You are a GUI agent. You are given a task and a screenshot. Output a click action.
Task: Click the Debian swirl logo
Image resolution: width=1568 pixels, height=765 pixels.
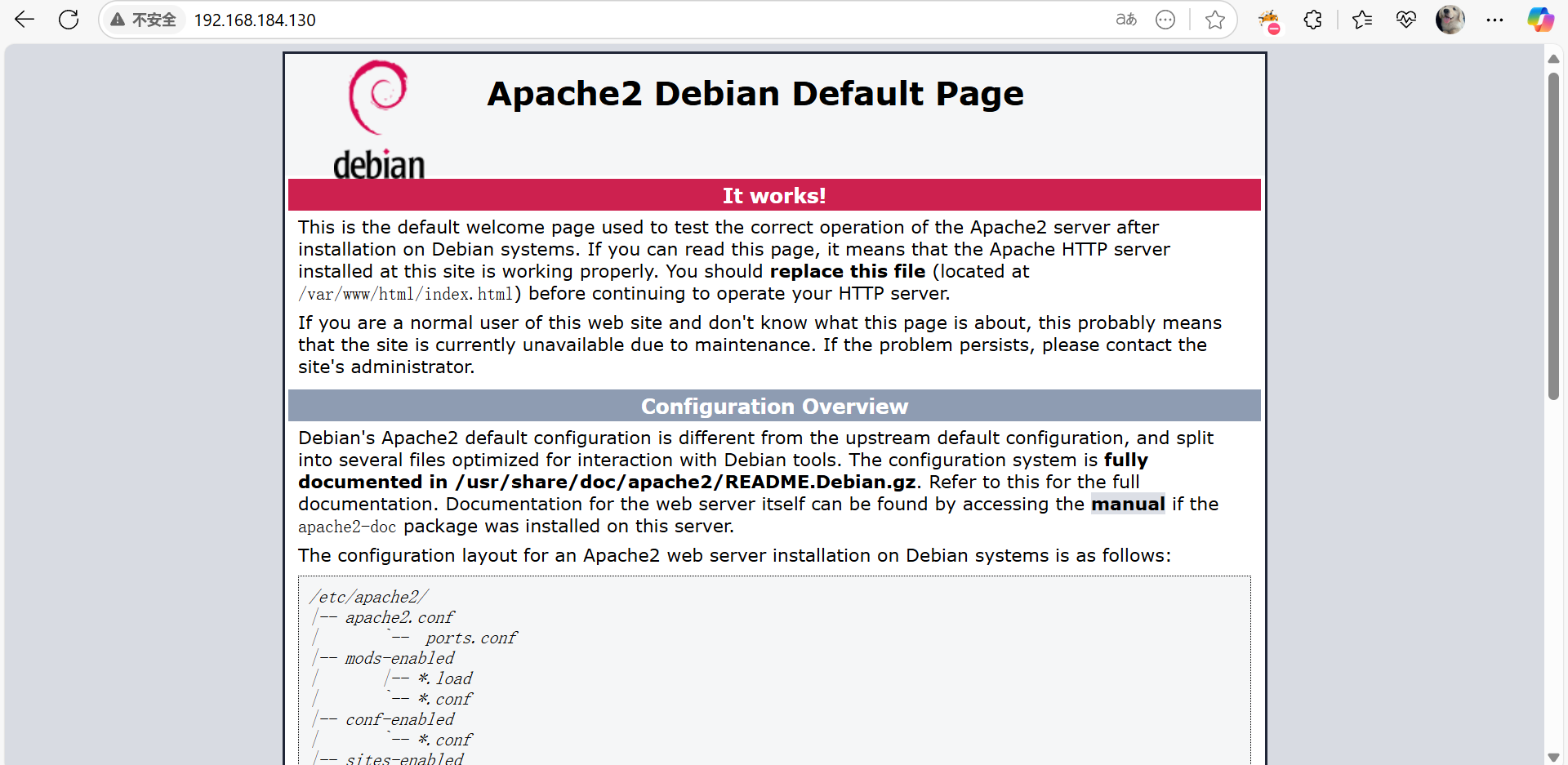[x=379, y=119]
